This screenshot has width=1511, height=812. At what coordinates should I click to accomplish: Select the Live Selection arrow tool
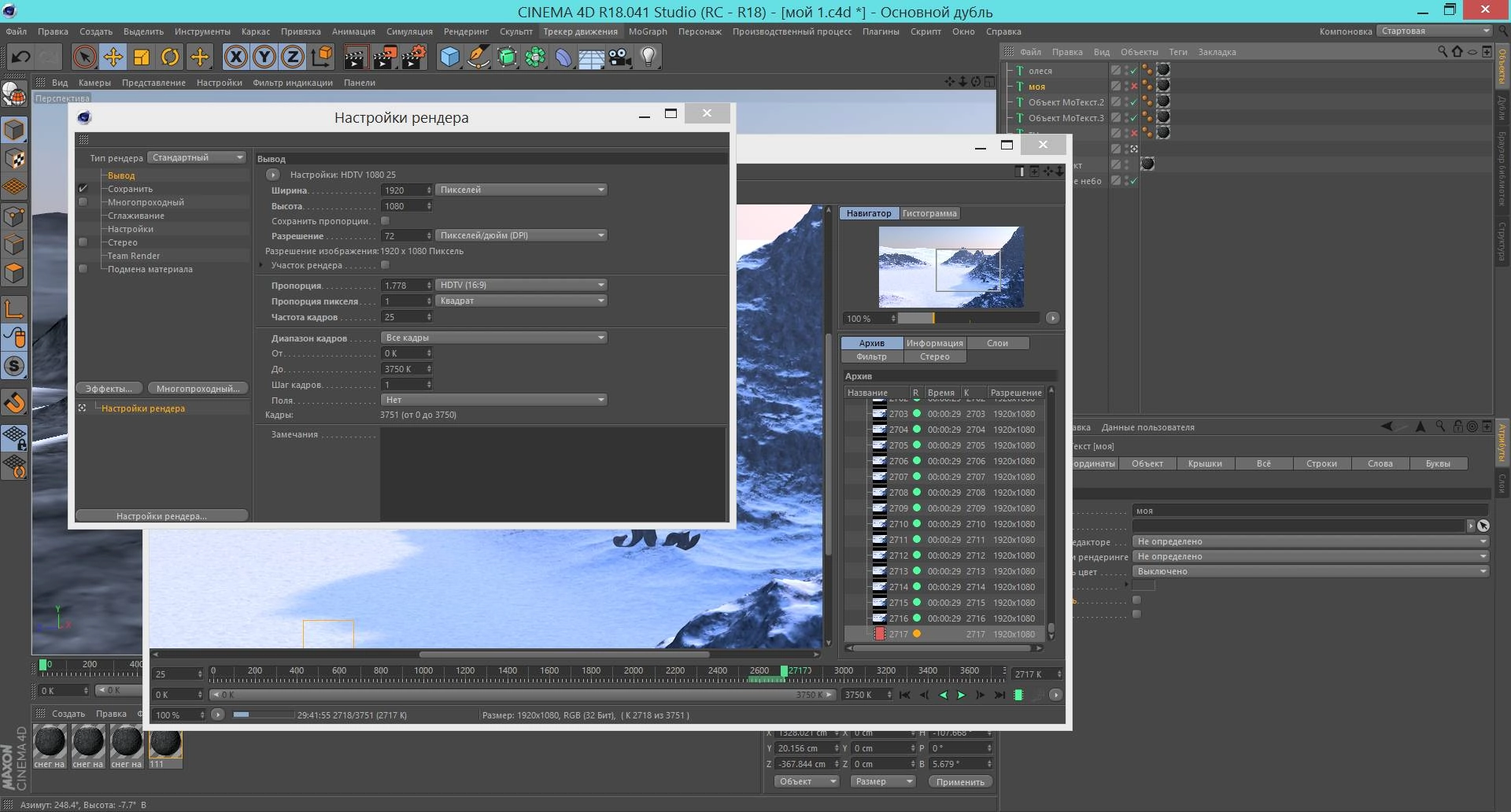pos(84,57)
